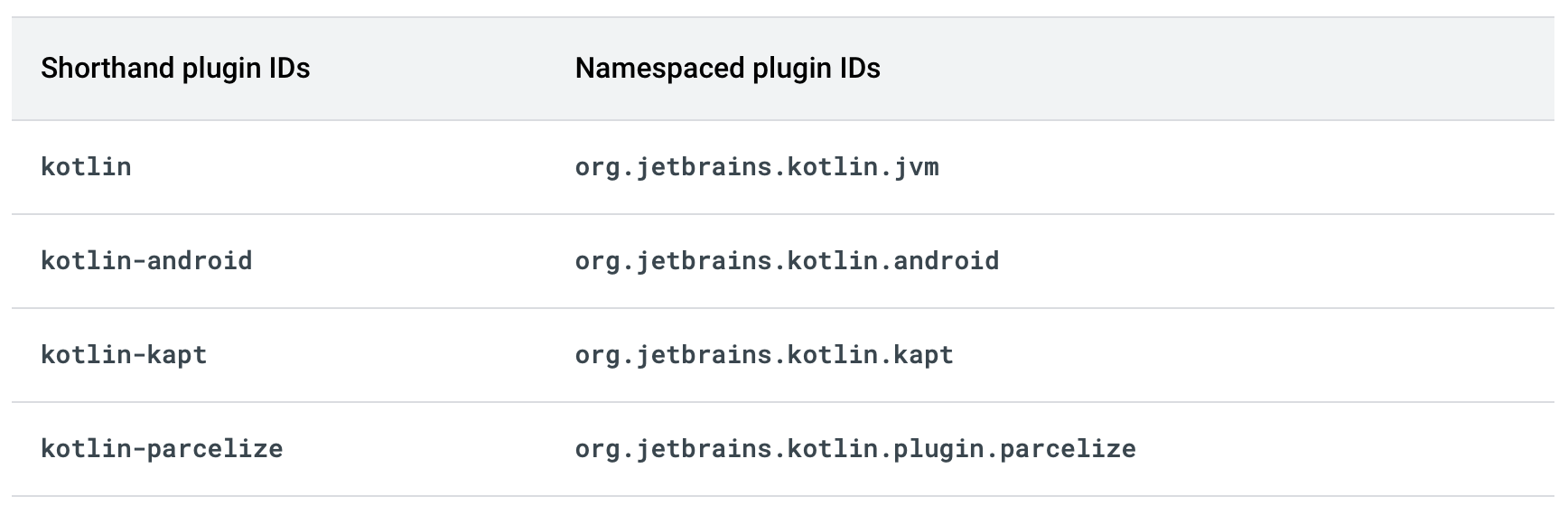Click the "org.jetbrains.kotlin.plugin.parcelize" namespaced ID
Screen dimensions: 1568x515
(x=855, y=449)
